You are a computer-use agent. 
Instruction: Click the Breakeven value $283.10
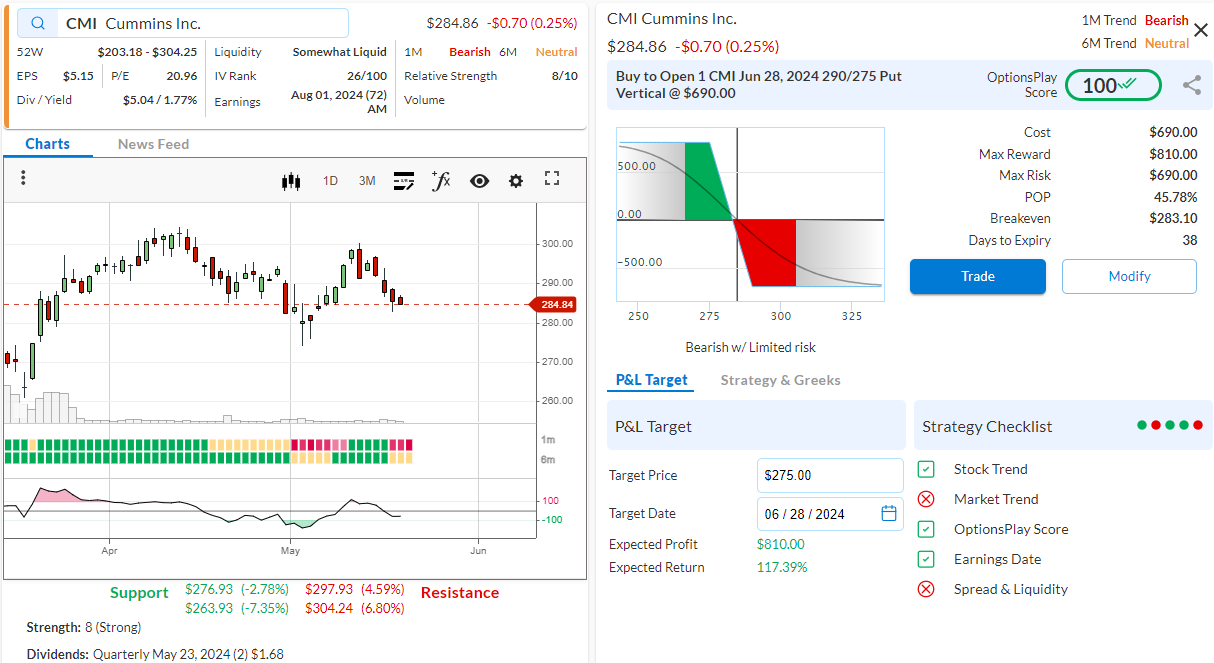click(x=1173, y=218)
